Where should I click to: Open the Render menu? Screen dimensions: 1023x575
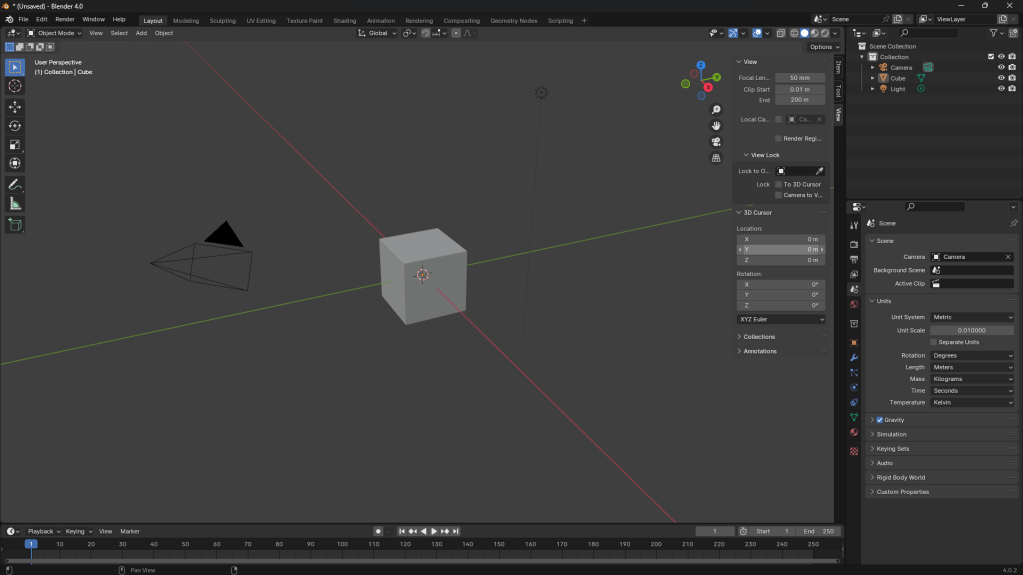[x=65, y=19]
